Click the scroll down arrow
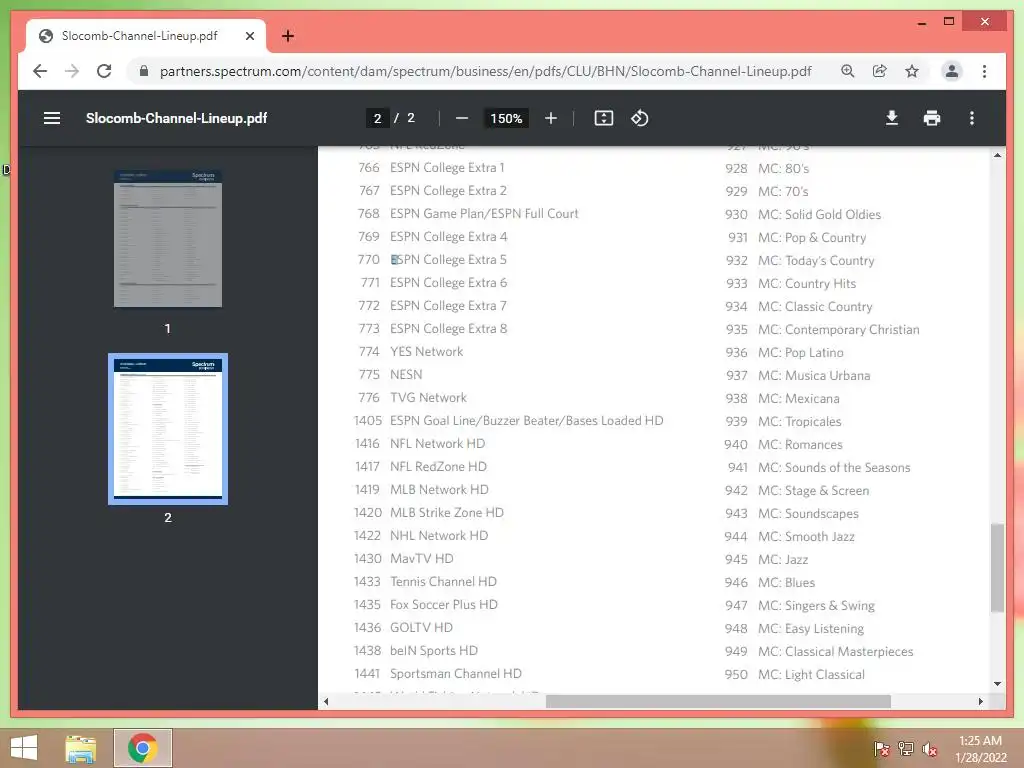1024x768 pixels. coord(997,684)
